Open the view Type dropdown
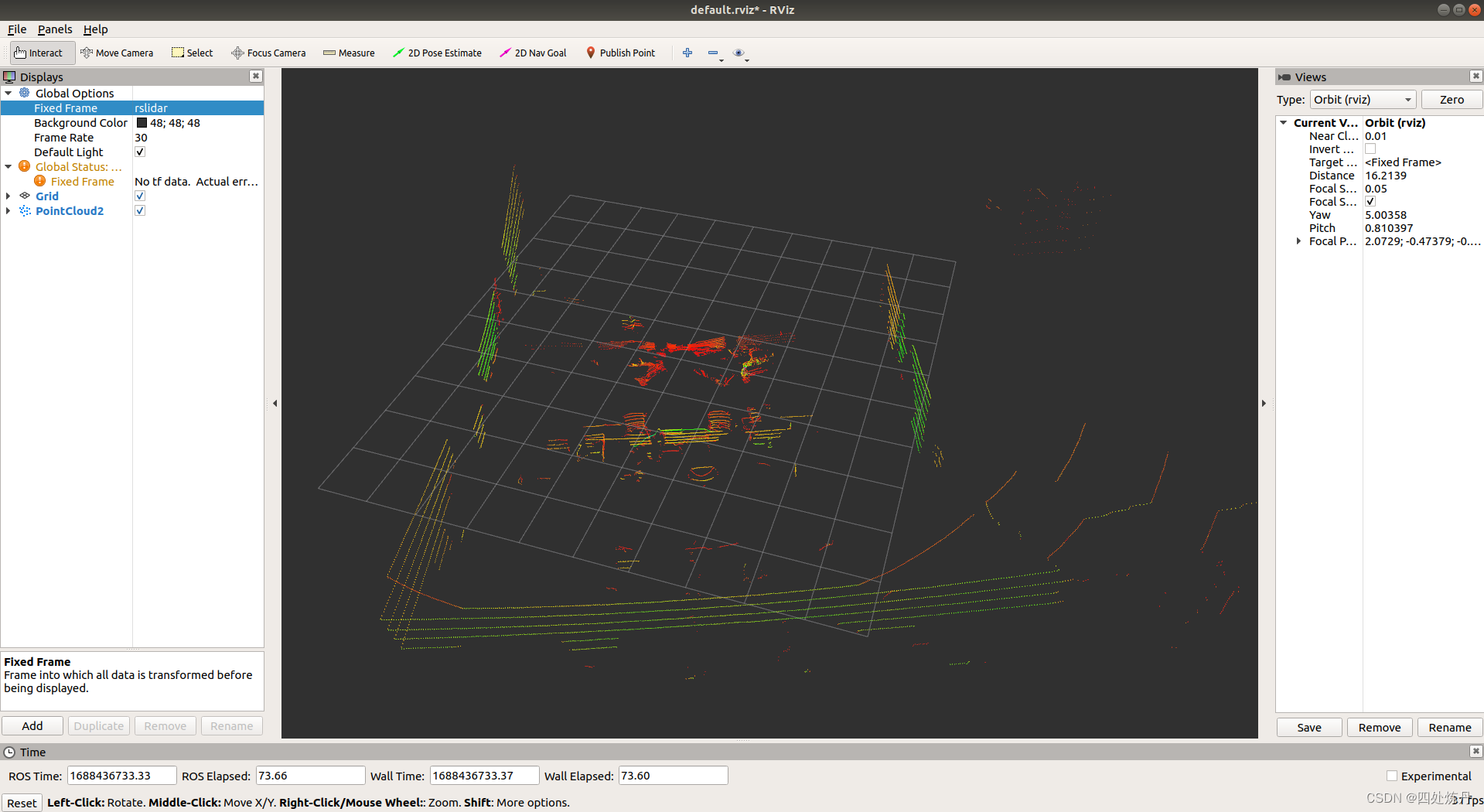 coord(1363,99)
